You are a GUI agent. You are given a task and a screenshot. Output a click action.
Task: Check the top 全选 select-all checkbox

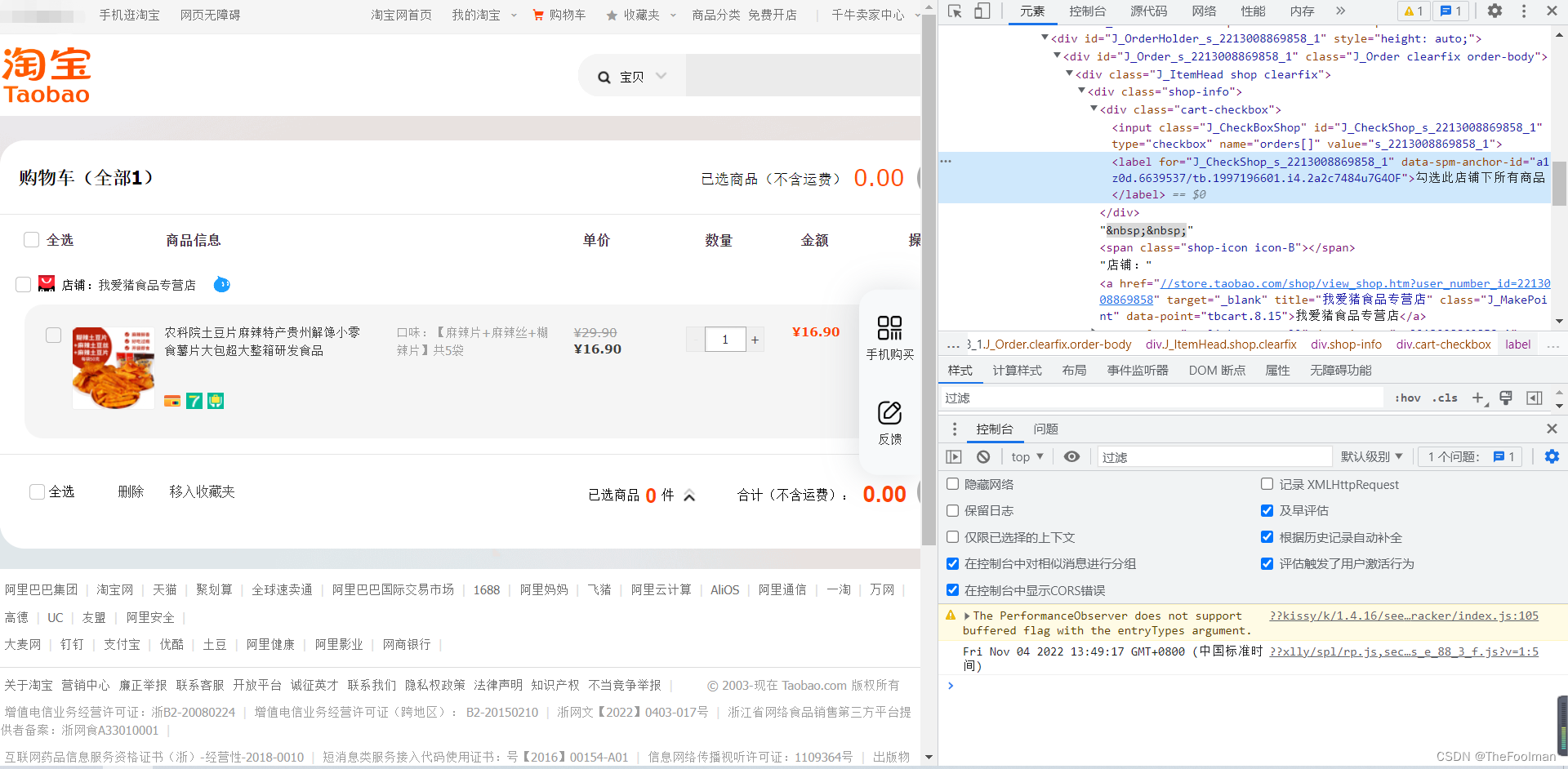[x=32, y=239]
